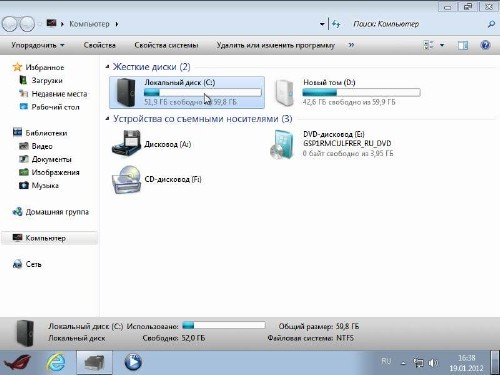Open Windows Media Player from the taskbar
The height and width of the screenshot is (375, 500).
pyautogui.click(x=133, y=362)
